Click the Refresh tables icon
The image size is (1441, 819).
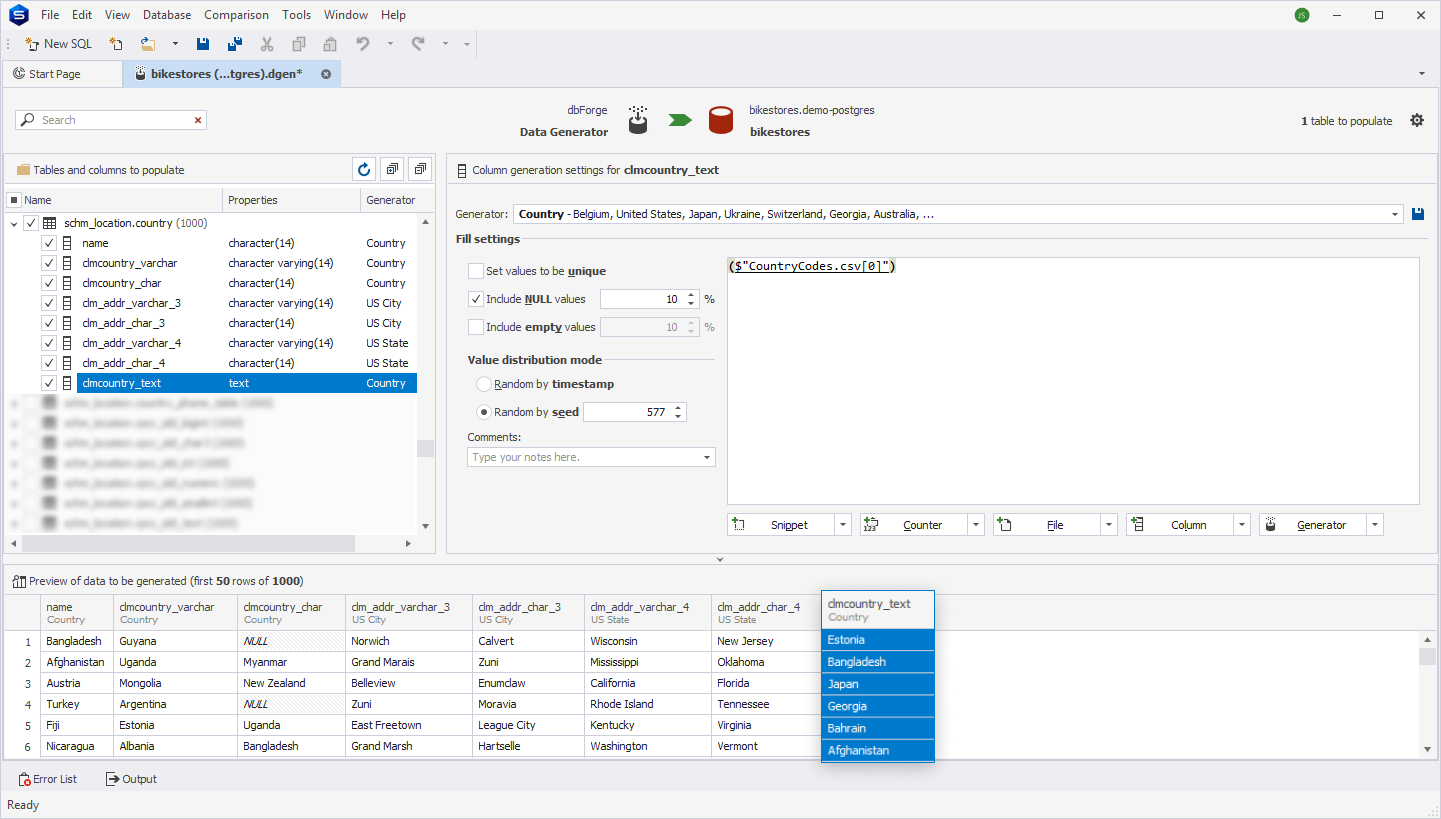click(x=364, y=170)
